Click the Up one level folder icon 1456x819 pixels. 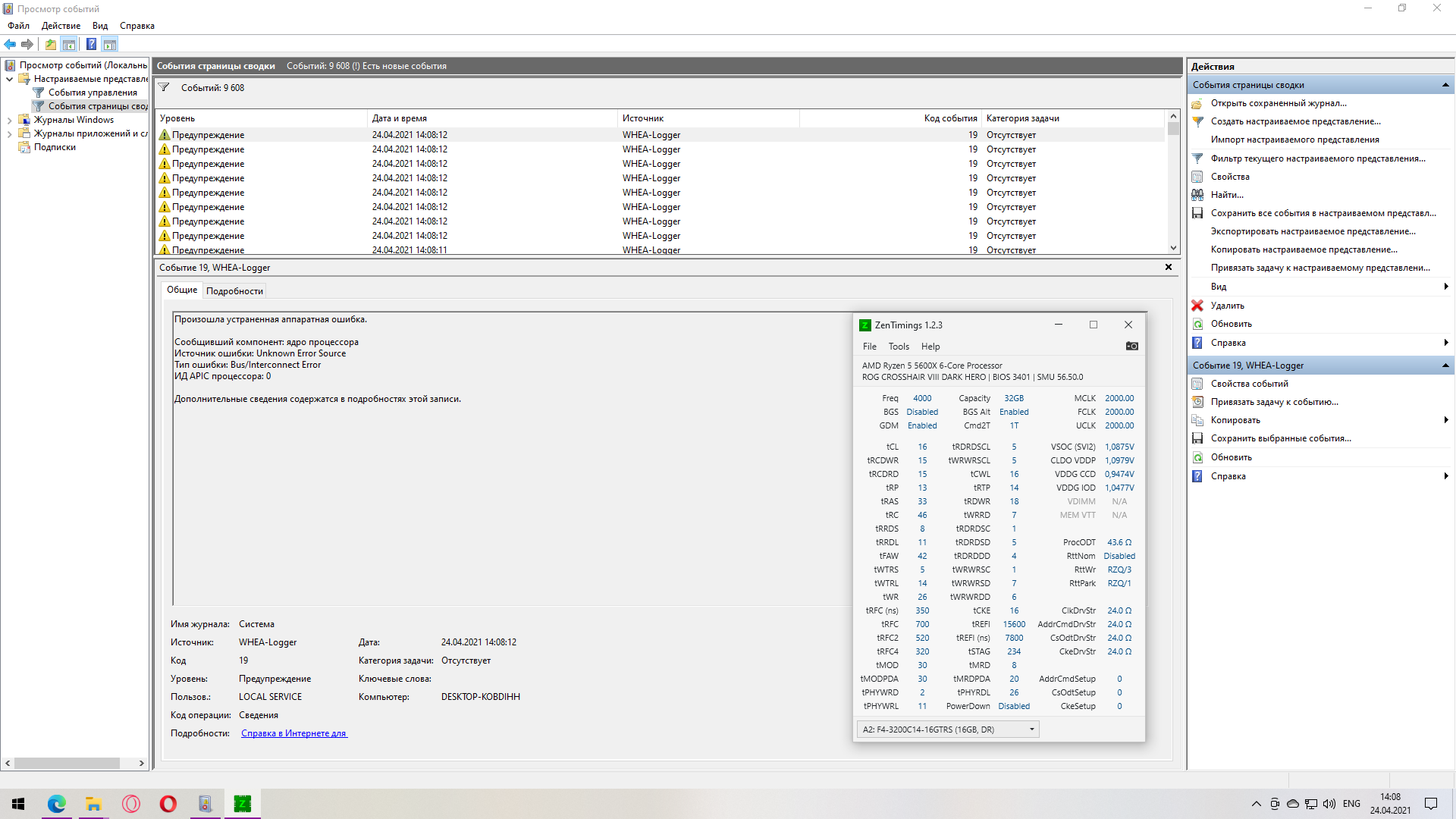point(50,44)
